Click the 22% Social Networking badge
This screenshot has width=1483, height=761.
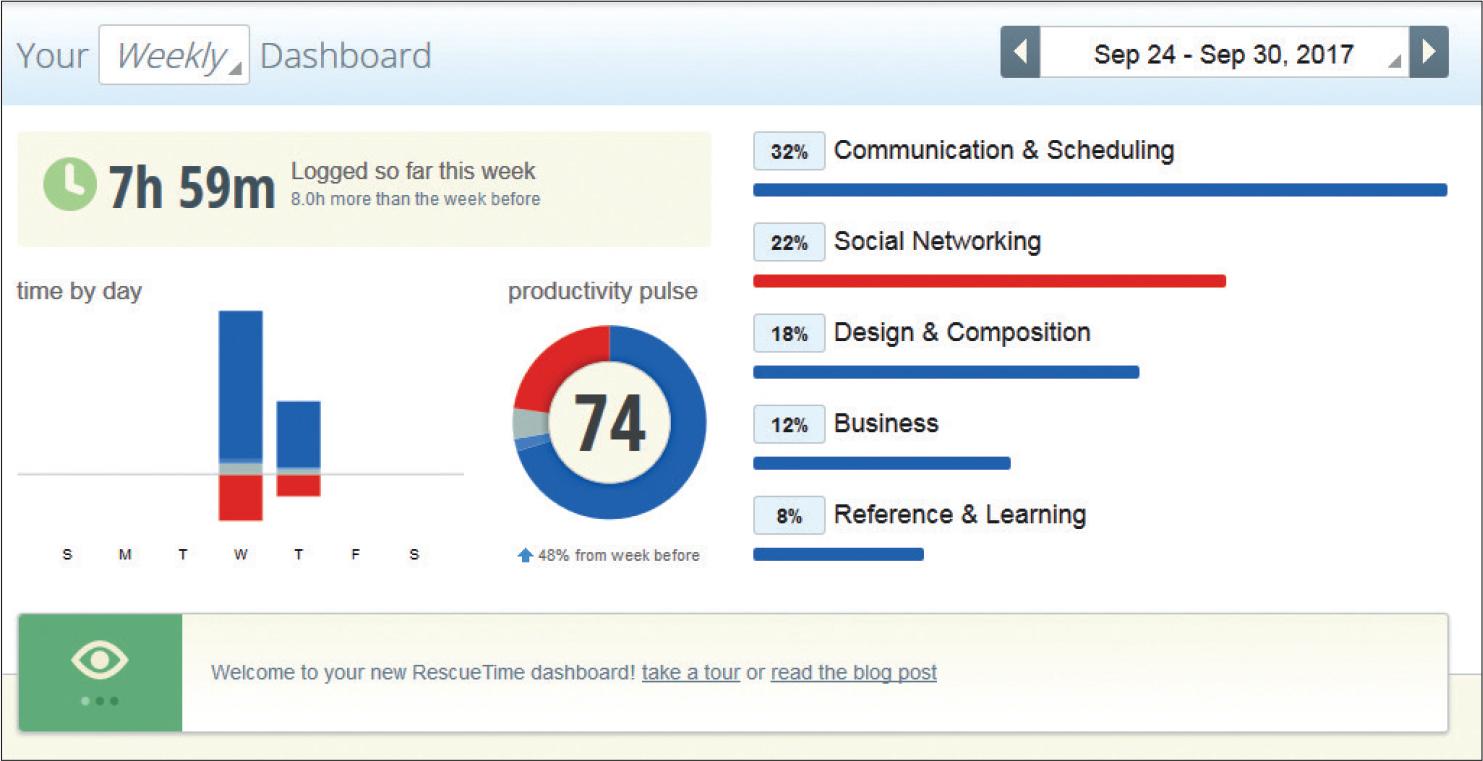[x=789, y=243]
